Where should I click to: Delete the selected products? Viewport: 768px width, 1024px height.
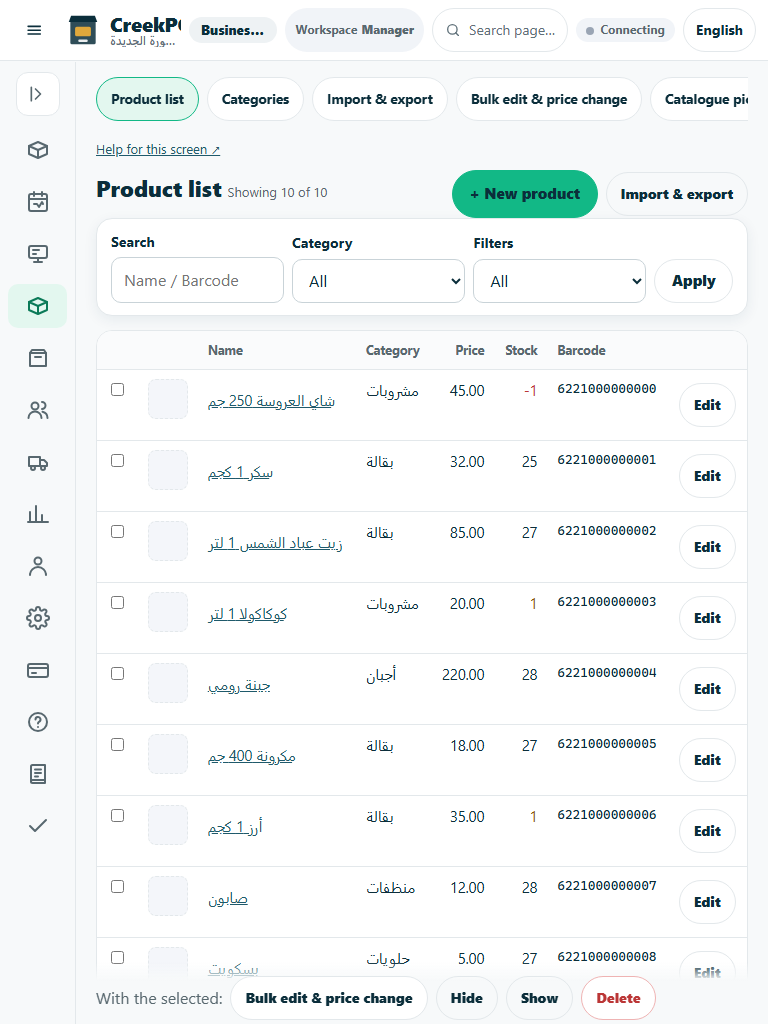[618, 998]
